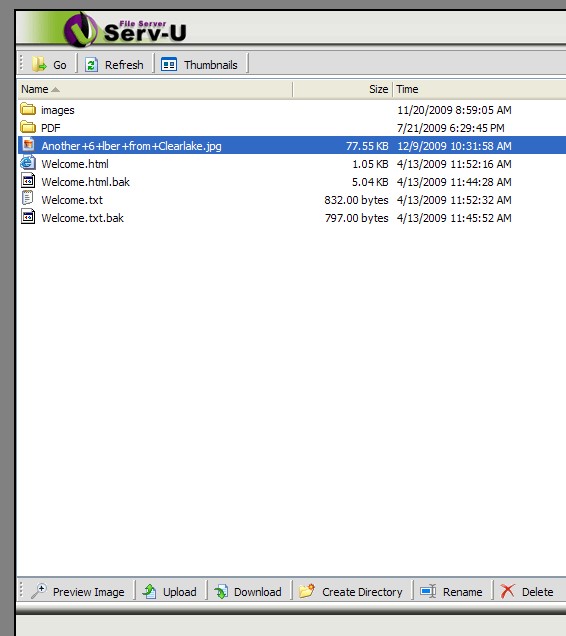Image resolution: width=566 pixels, height=636 pixels.
Task: Click the Refresh icon in toolbar
Action: [x=91, y=64]
